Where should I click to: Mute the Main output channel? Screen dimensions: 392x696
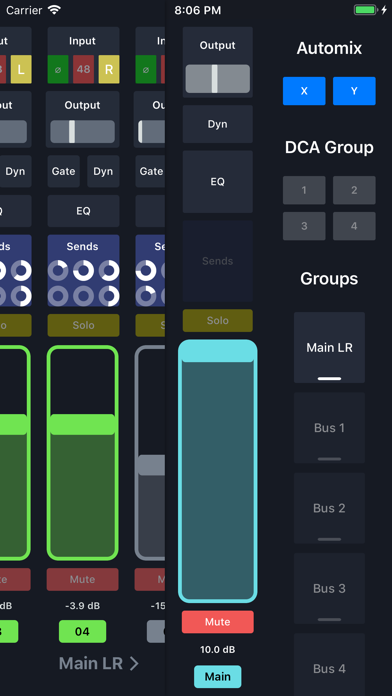218,622
